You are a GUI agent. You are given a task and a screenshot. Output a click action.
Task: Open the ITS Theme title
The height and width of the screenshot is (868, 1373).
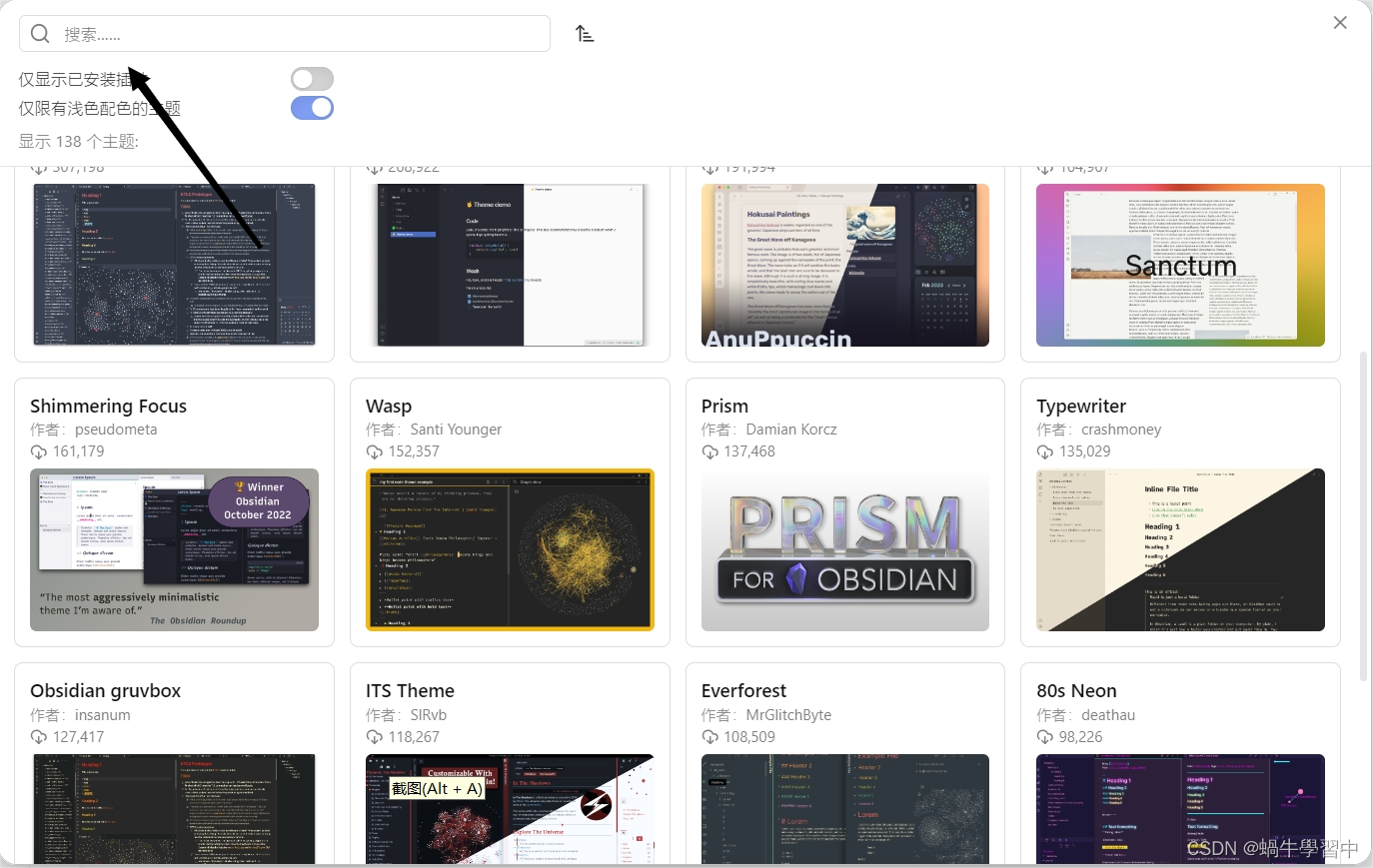[x=410, y=690]
